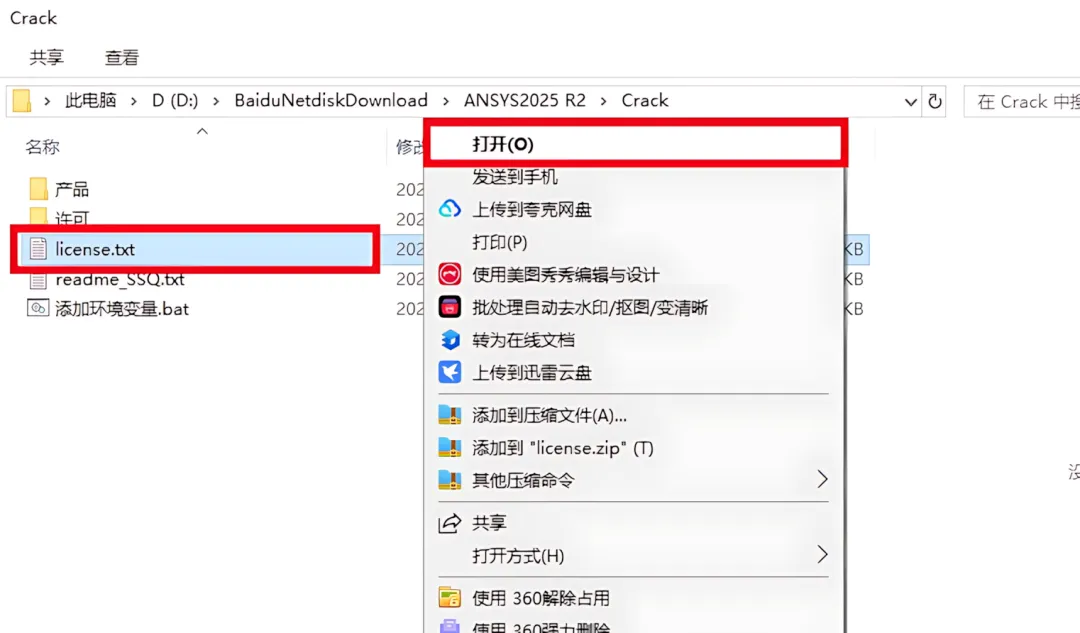Viewport: 1080px width, 633px height.
Task: Open the 查看 ribbon tab
Action: tap(122, 57)
